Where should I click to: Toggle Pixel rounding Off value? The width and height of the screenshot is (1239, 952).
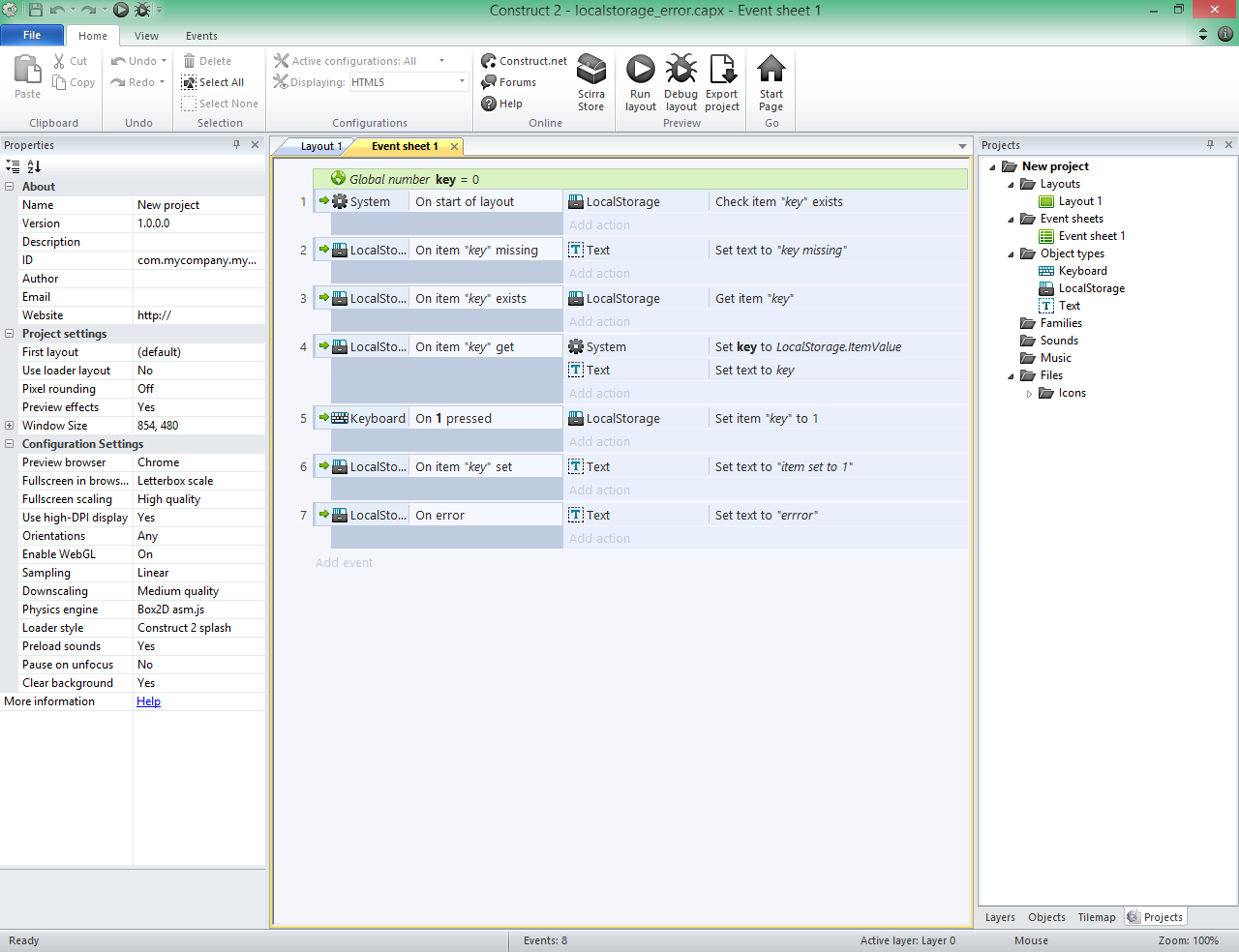tap(198, 389)
